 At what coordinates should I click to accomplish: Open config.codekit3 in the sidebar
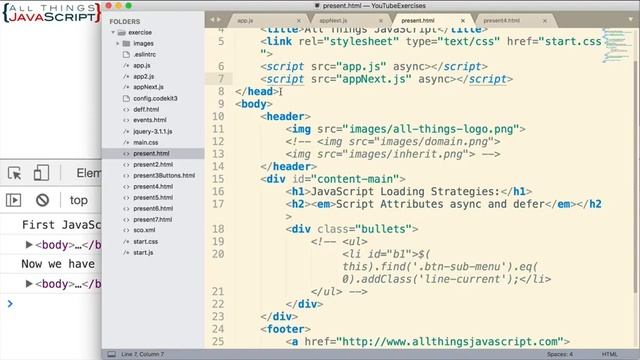point(155,98)
